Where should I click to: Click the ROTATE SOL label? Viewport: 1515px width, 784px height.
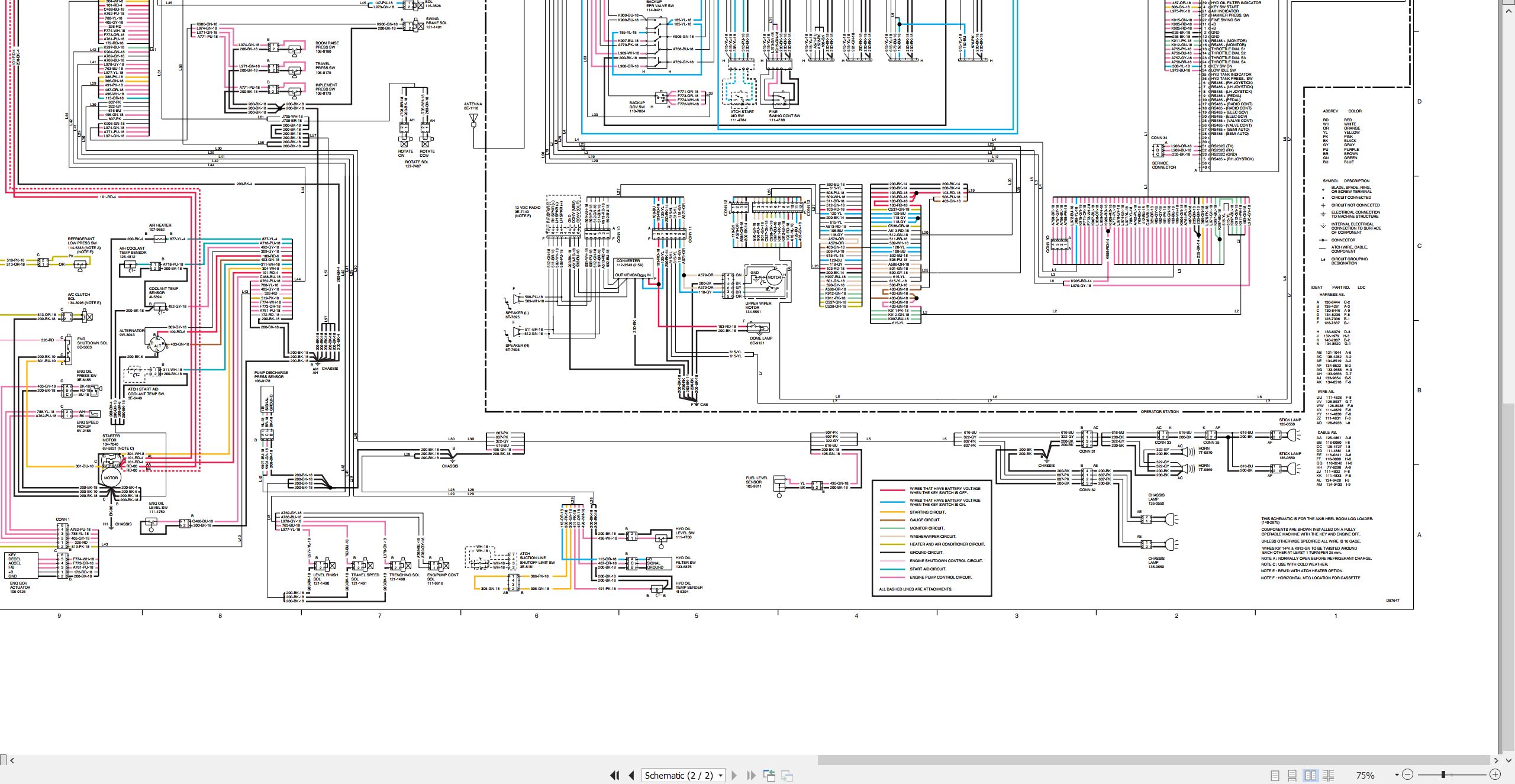pos(417,162)
